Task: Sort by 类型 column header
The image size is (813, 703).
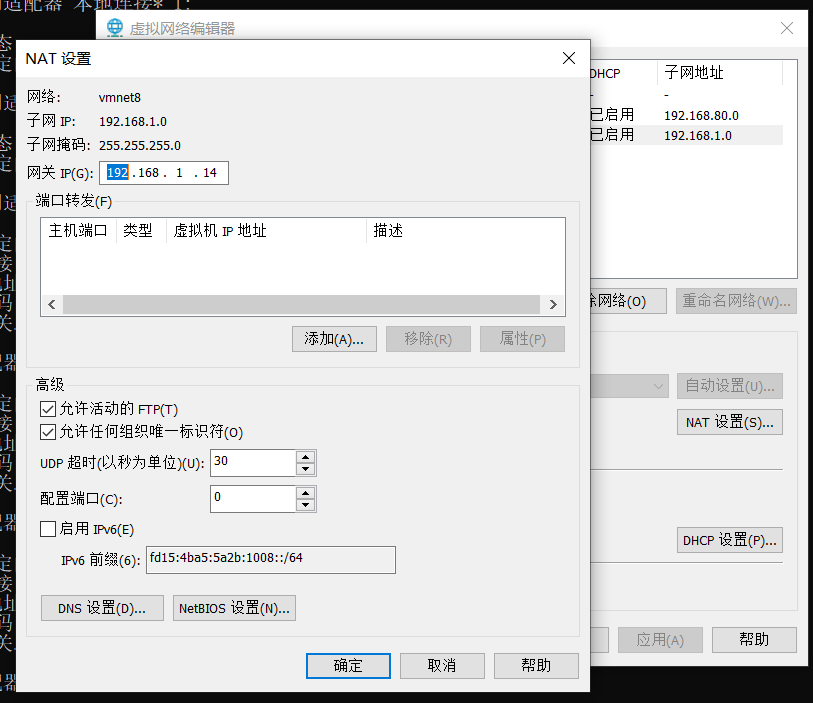Action: tap(142, 231)
